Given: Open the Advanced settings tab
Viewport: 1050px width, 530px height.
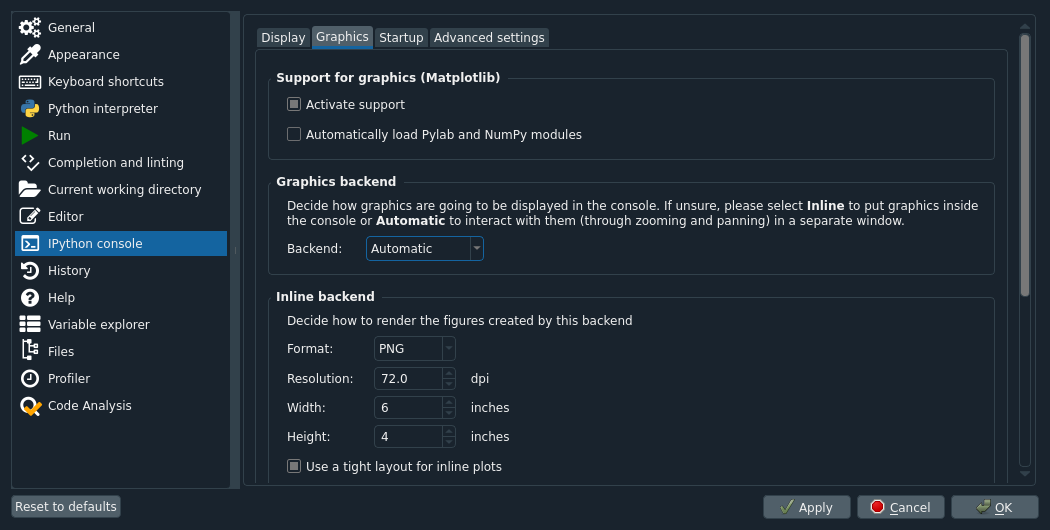Looking at the screenshot, I should [x=489, y=38].
